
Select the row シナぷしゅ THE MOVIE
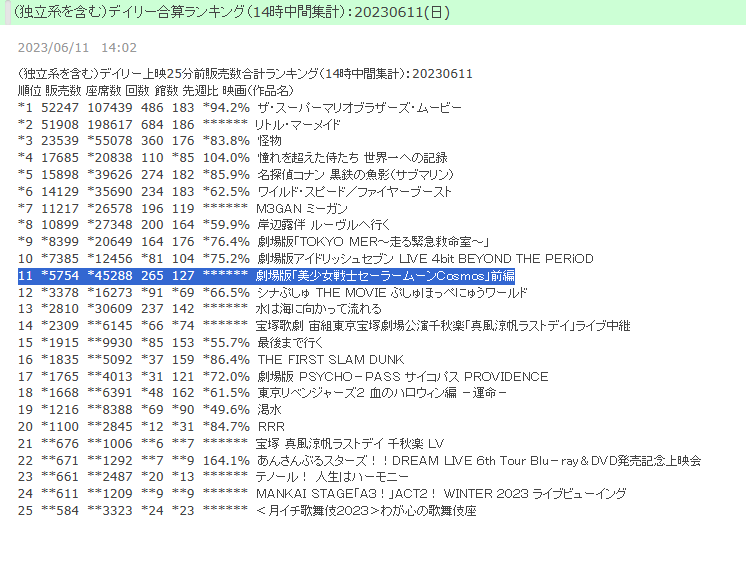(x=273, y=293)
